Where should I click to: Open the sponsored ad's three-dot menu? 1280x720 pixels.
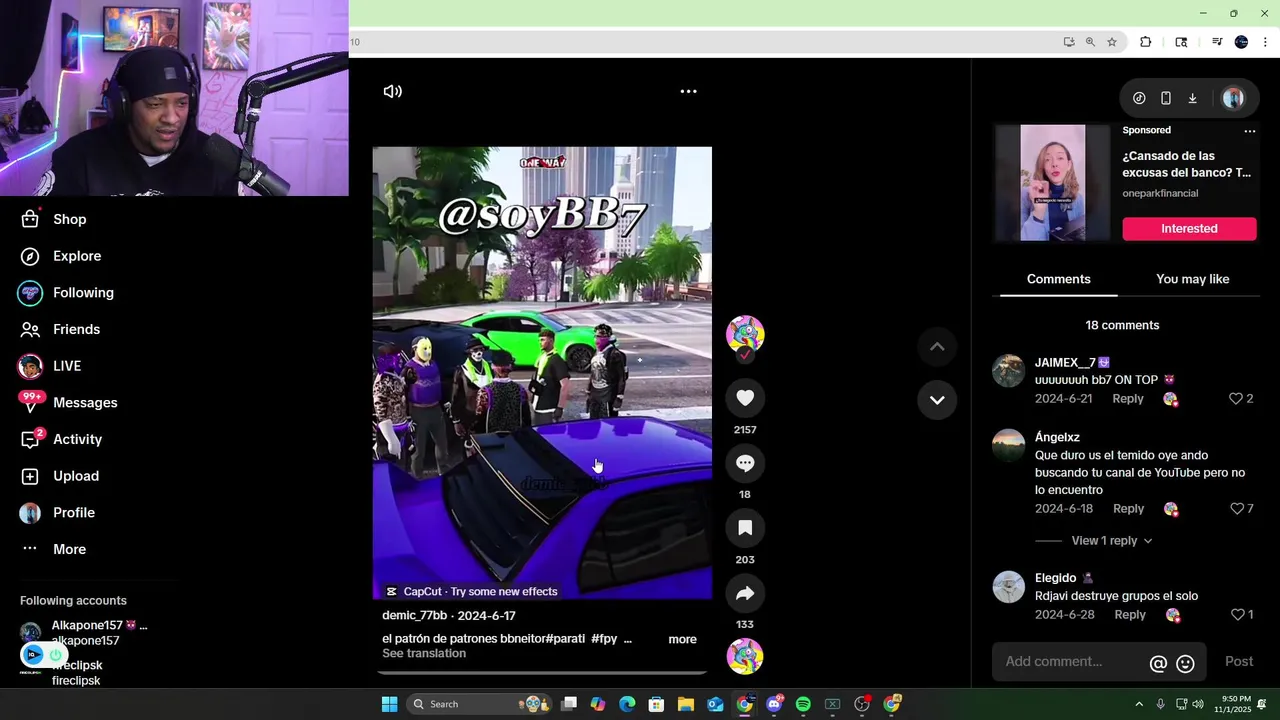(x=1249, y=131)
